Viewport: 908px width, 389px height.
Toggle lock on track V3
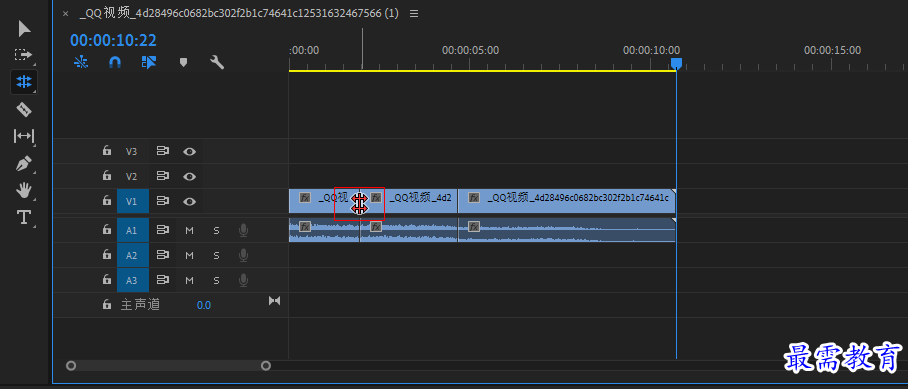[107, 151]
